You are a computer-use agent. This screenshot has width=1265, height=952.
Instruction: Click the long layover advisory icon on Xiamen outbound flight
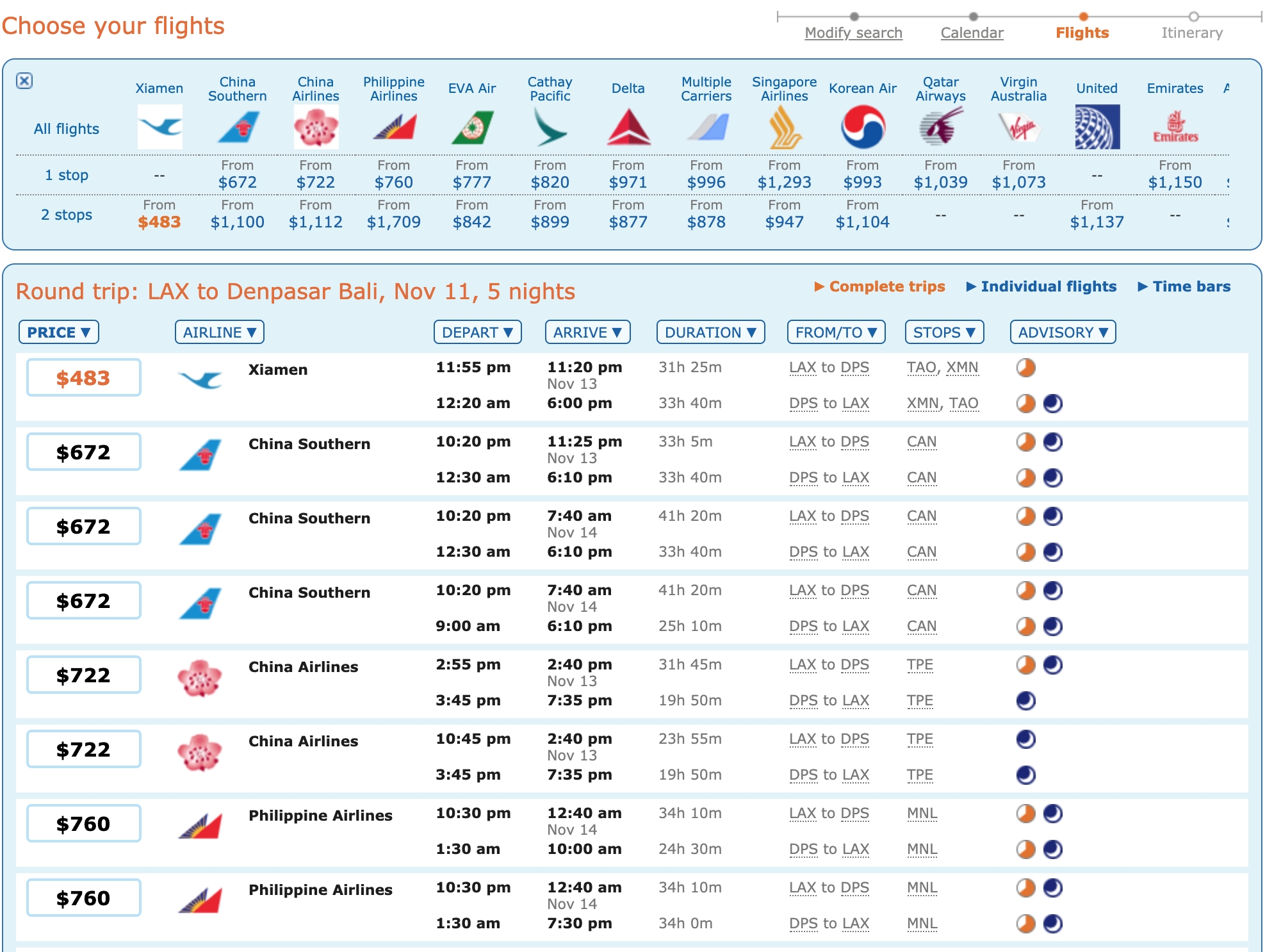[x=1026, y=368]
